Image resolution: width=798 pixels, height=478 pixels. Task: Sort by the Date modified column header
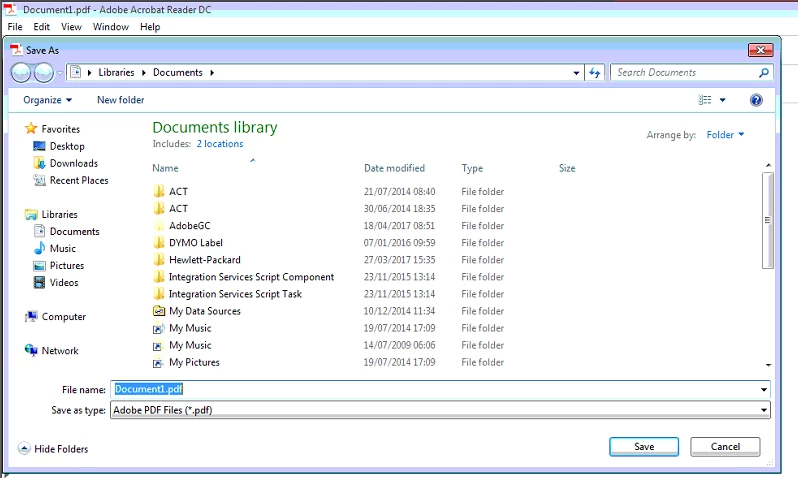[x=394, y=168]
